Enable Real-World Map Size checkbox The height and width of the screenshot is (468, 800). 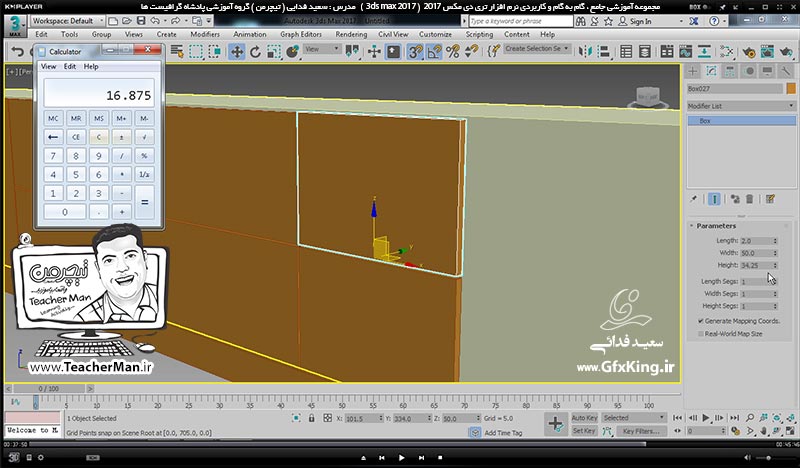point(701,334)
